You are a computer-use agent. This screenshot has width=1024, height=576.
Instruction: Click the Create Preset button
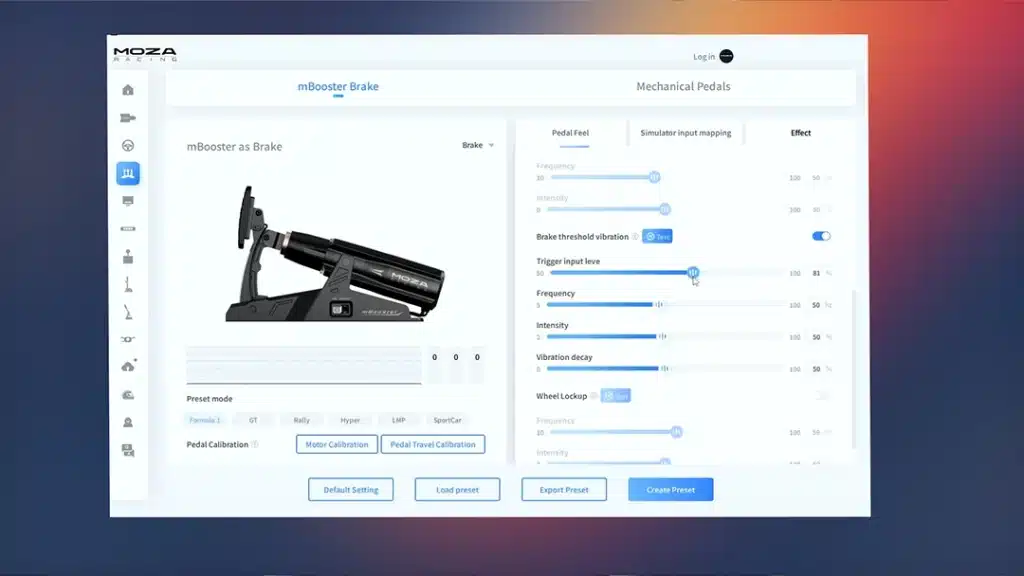pyautogui.click(x=670, y=490)
